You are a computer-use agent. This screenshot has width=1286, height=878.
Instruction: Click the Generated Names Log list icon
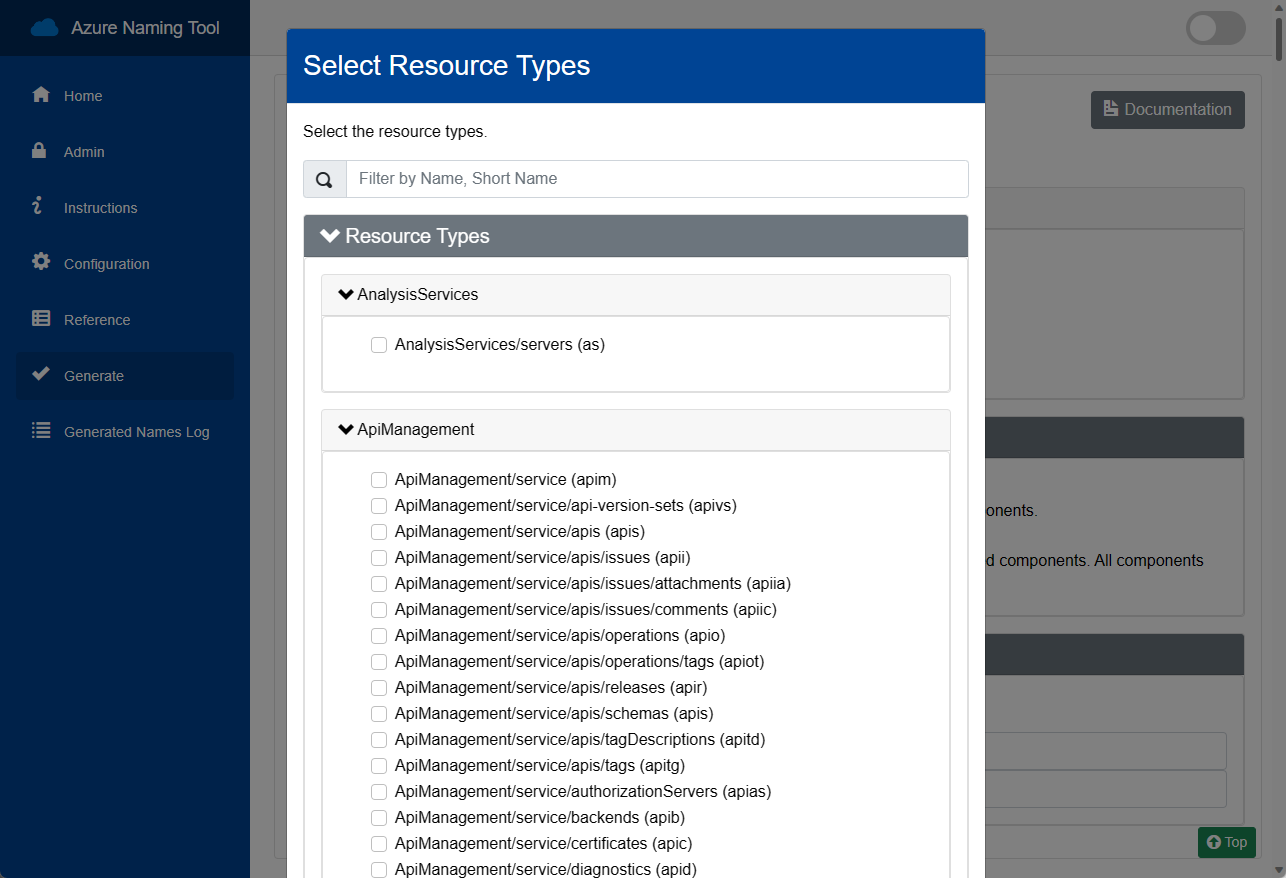(41, 431)
